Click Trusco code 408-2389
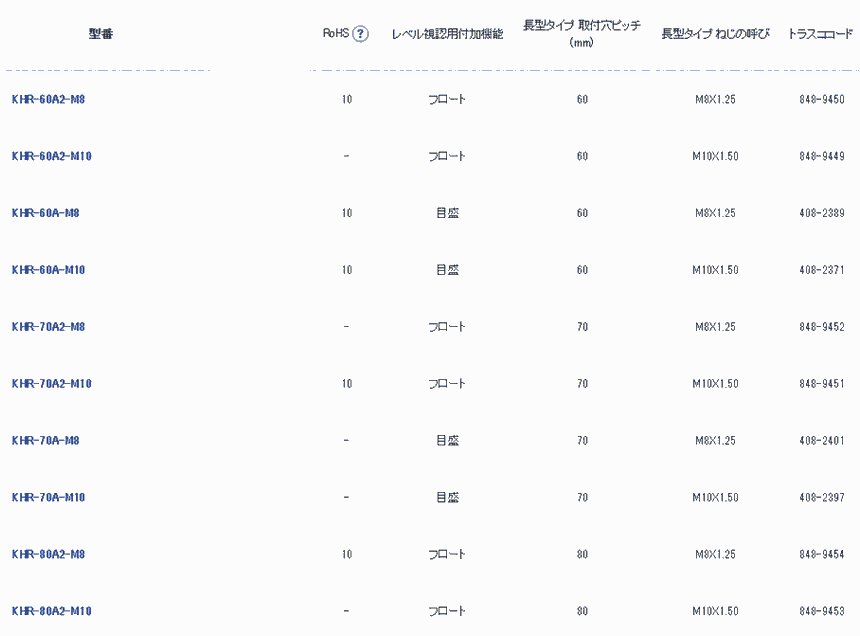This screenshot has height=636, width=860. pos(822,213)
